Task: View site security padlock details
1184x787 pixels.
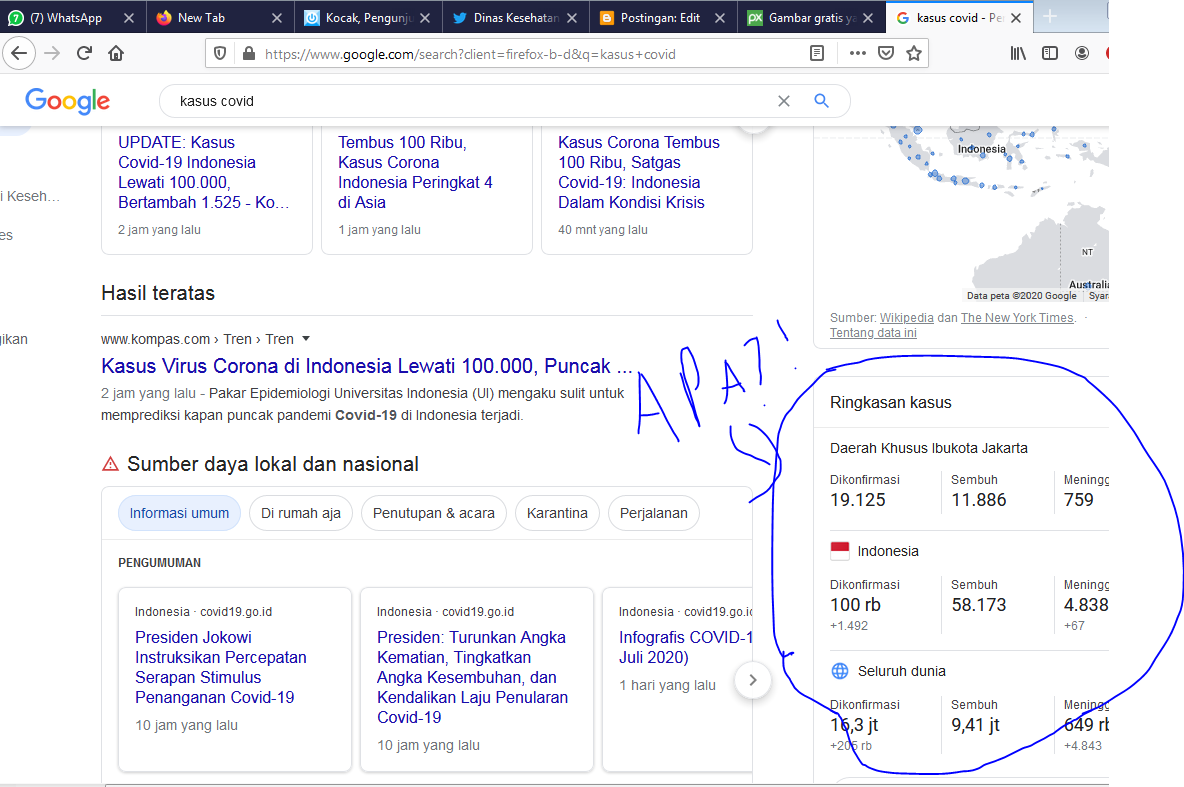Action: click(248, 54)
